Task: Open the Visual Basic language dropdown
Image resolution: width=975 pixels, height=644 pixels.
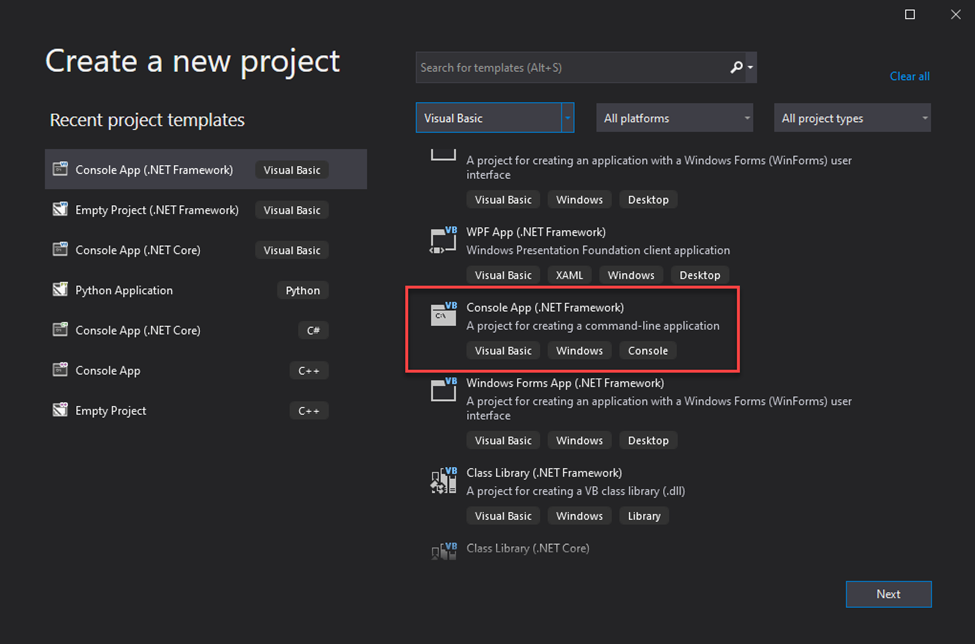Action: (495, 118)
